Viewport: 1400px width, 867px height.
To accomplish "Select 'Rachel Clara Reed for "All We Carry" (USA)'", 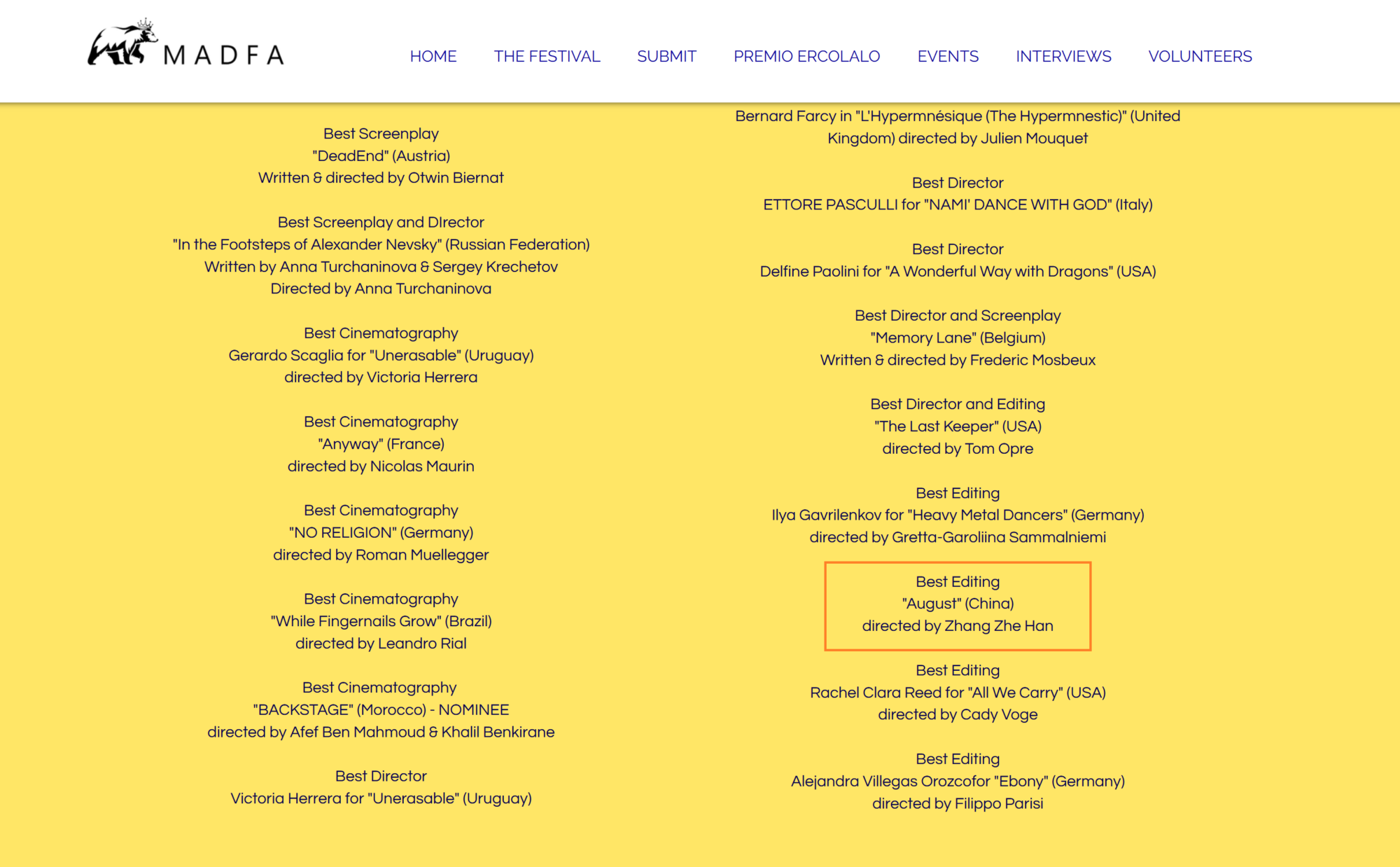I will tap(958, 693).
